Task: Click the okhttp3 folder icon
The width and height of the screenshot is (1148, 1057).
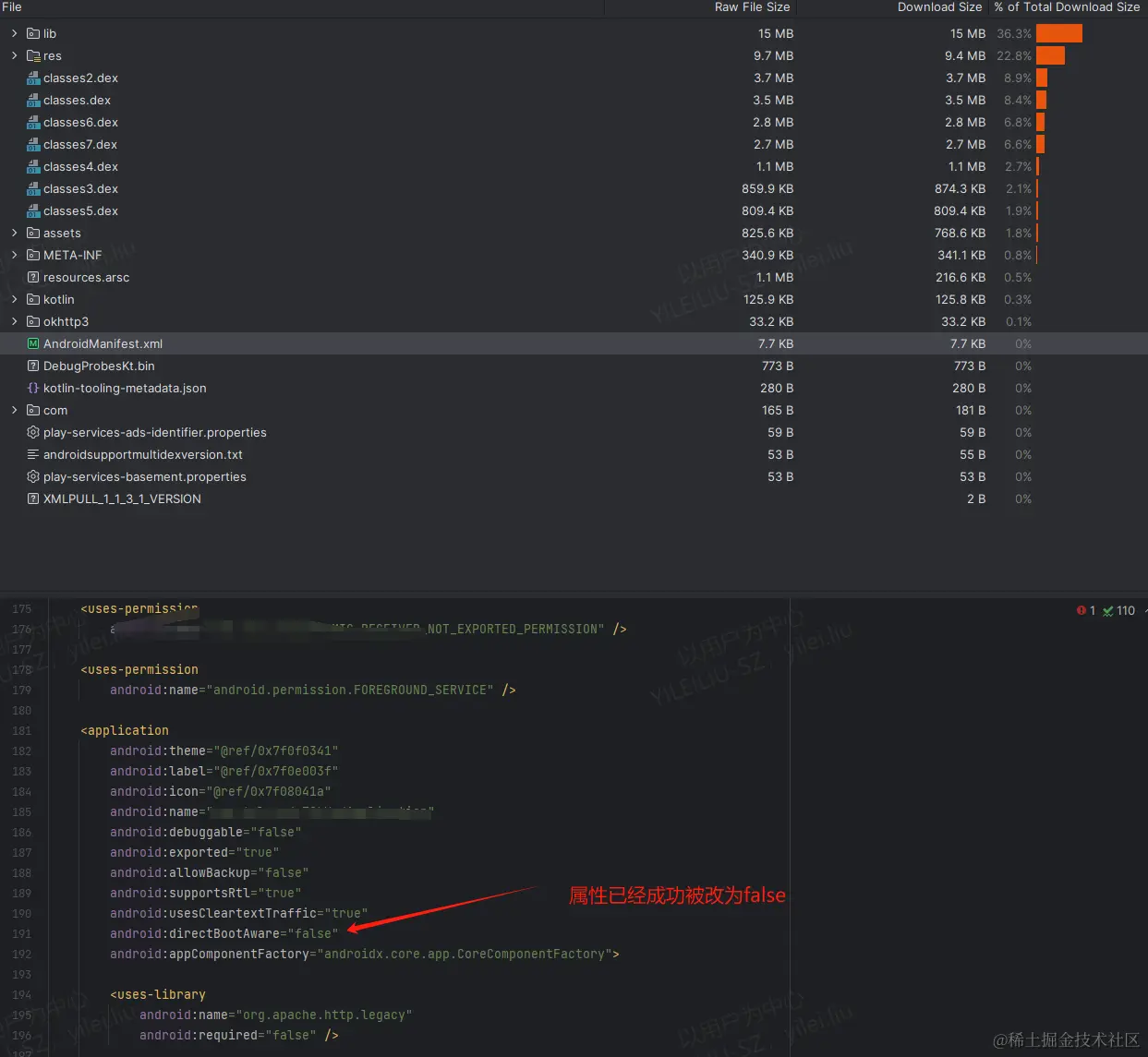Action: point(33,321)
